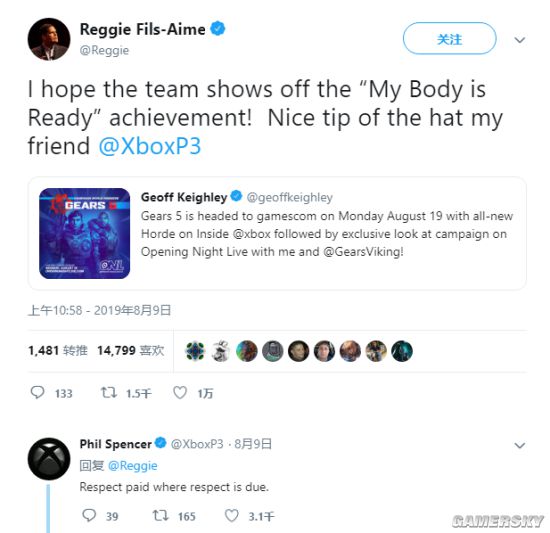Click the last liker avatar in the row
The width and height of the screenshot is (550, 533).
pyautogui.click(x=402, y=351)
